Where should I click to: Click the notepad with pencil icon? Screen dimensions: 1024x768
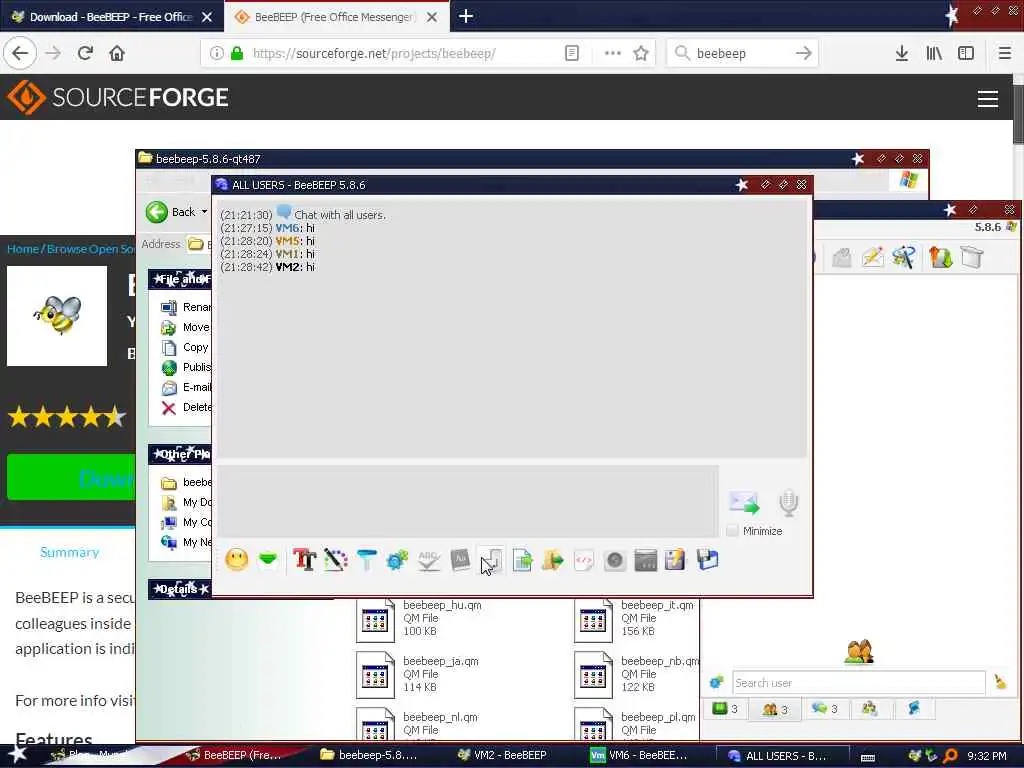[675, 560]
